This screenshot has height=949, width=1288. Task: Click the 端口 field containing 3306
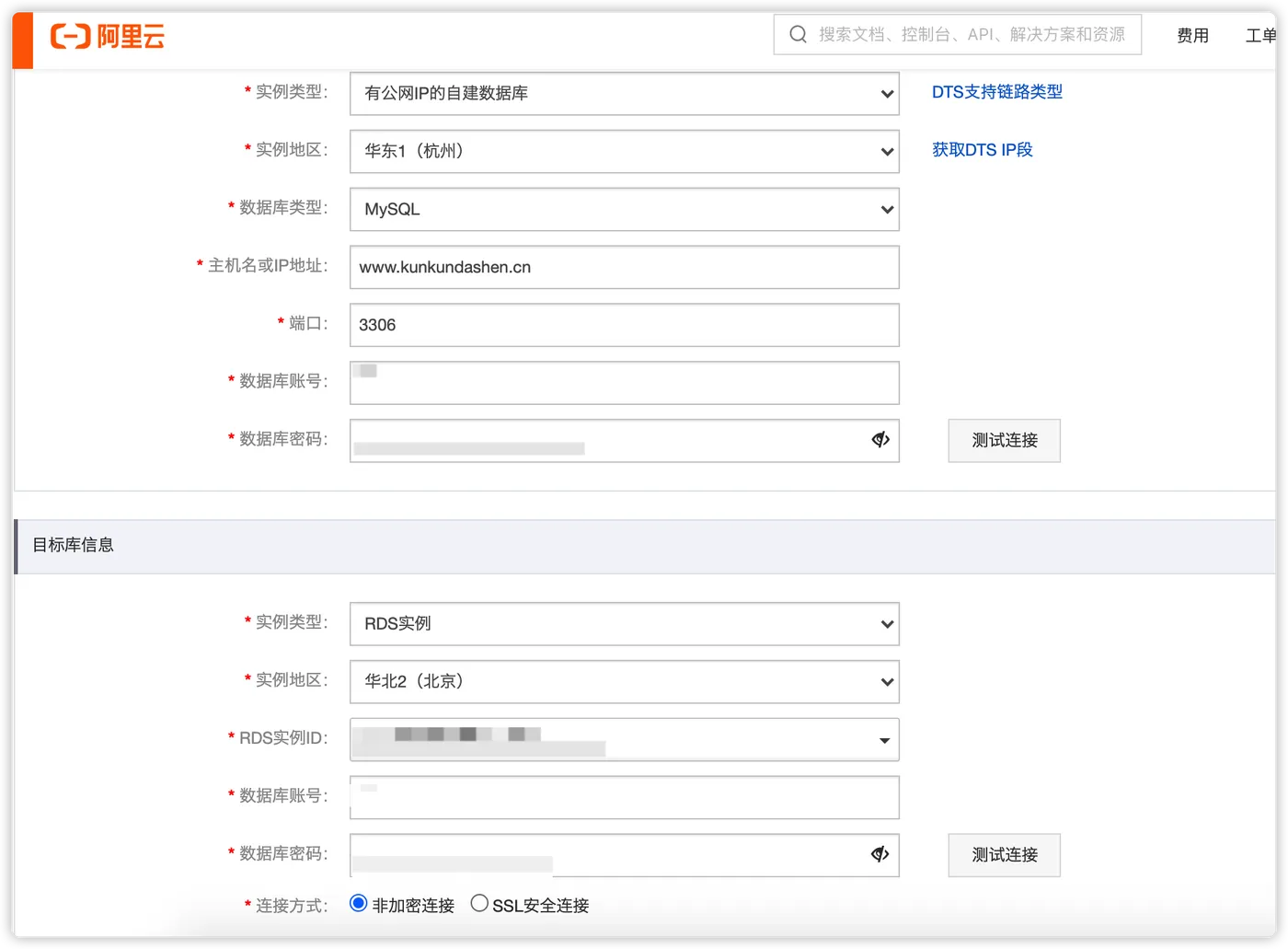[625, 325]
